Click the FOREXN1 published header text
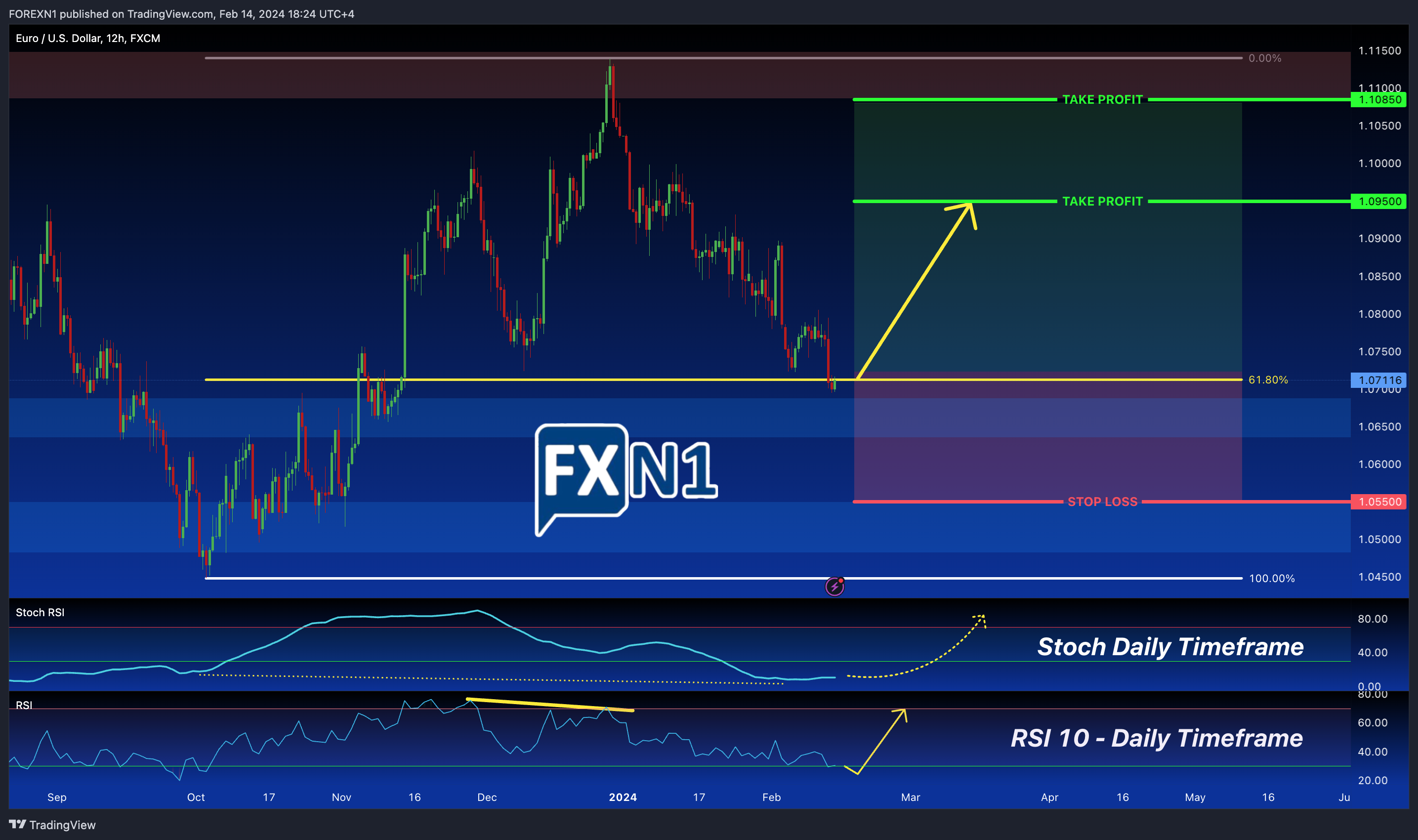Screen dimensions: 1418x840 click(x=182, y=14)
